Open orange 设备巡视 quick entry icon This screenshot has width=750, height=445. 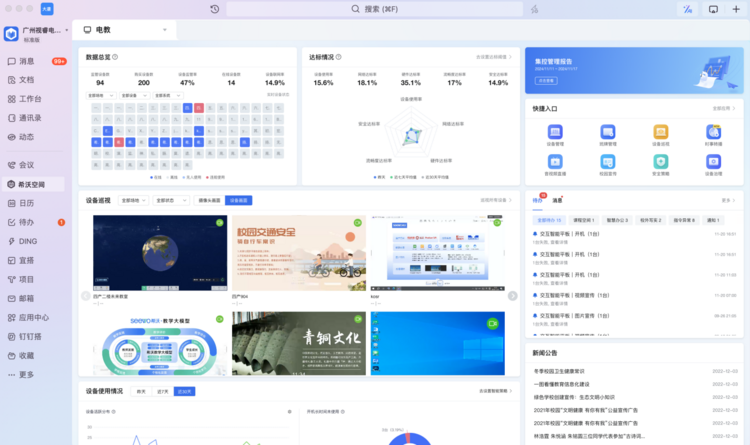661,132
